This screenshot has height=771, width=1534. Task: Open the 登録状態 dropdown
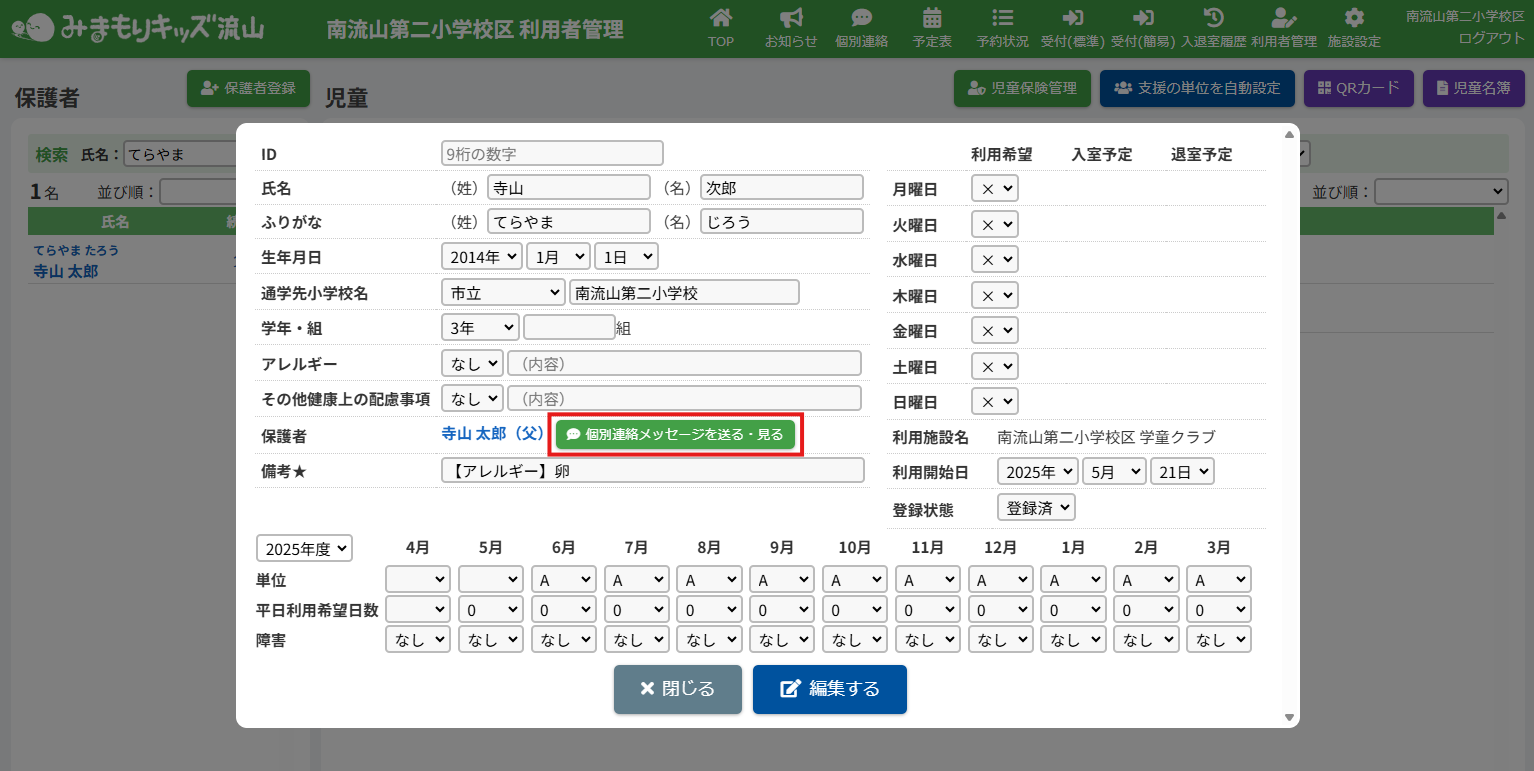coord(1036,507)
